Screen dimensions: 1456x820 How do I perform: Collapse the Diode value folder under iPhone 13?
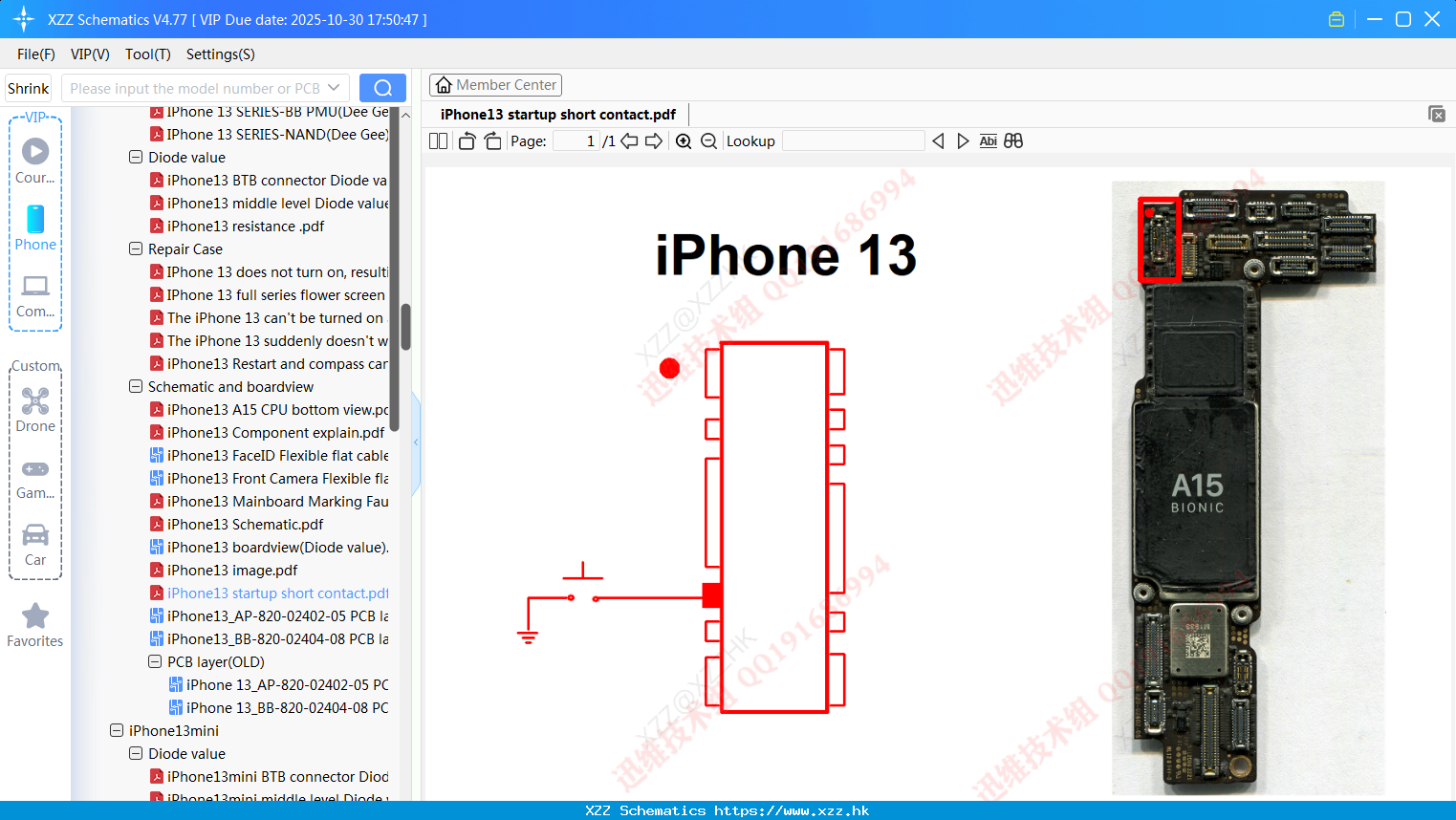[136, 157]
